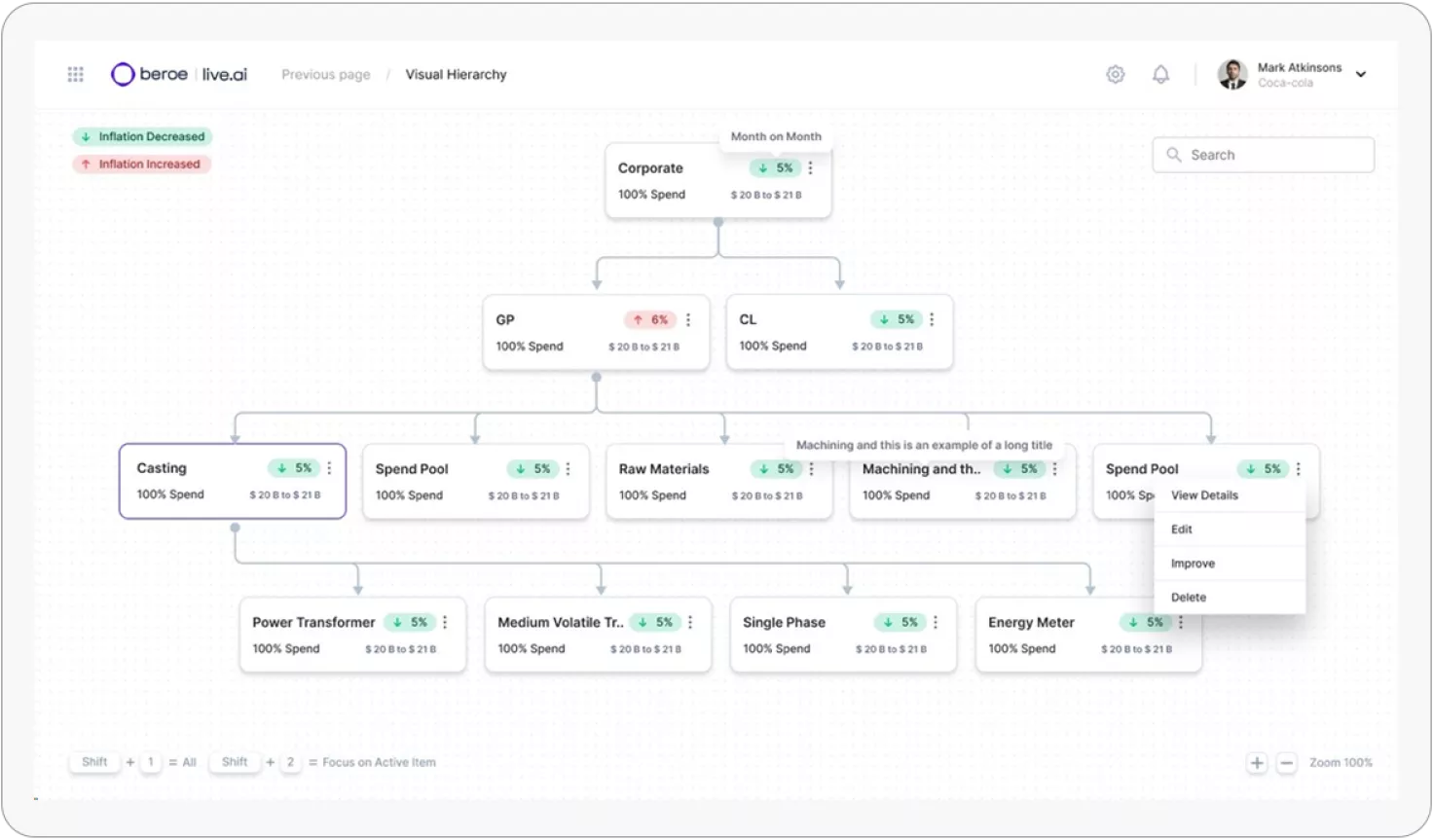Viewport: 1433px width, 840px height.
Task: Click Improve in the context menu
Action: (1193, 564)
